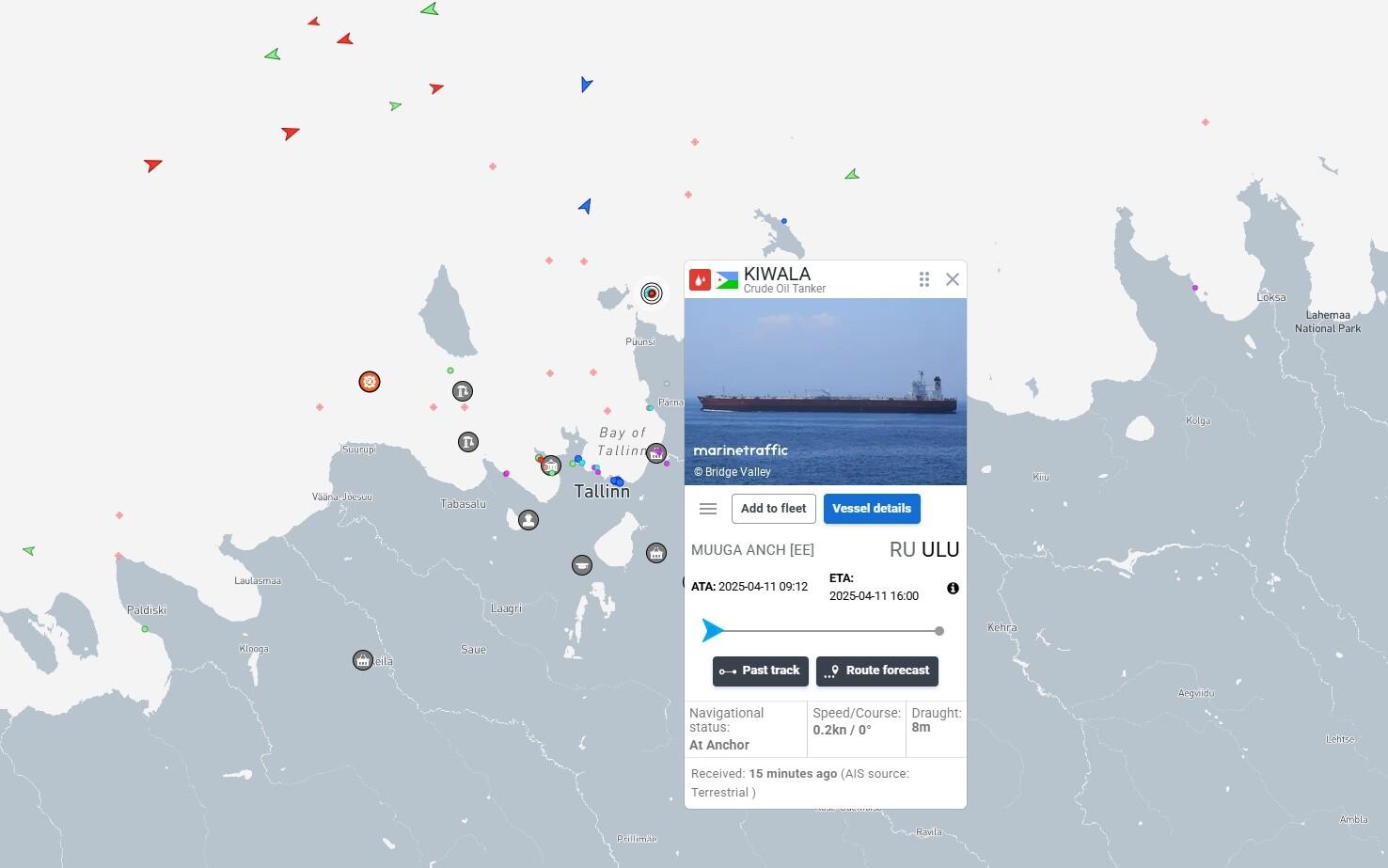The height and width of the screenshot is (868, 1388).
Task: Click the blue arrow on voyage progress line
Action: point(713,631)
